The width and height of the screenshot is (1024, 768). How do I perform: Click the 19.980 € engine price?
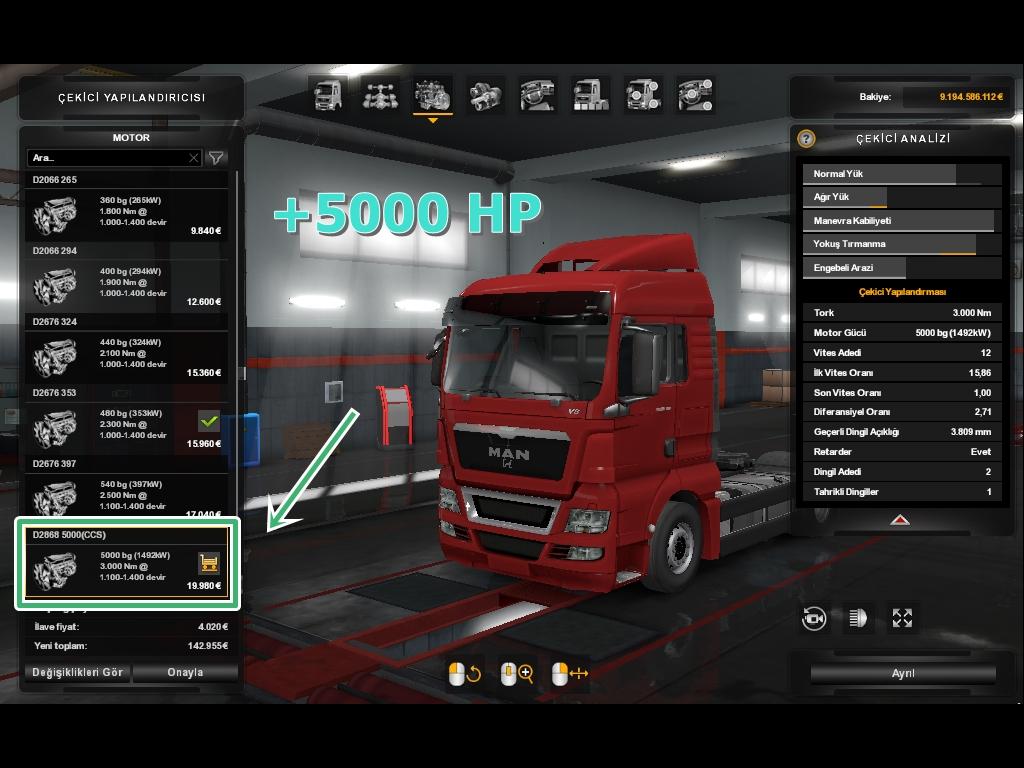click(204, 586)
